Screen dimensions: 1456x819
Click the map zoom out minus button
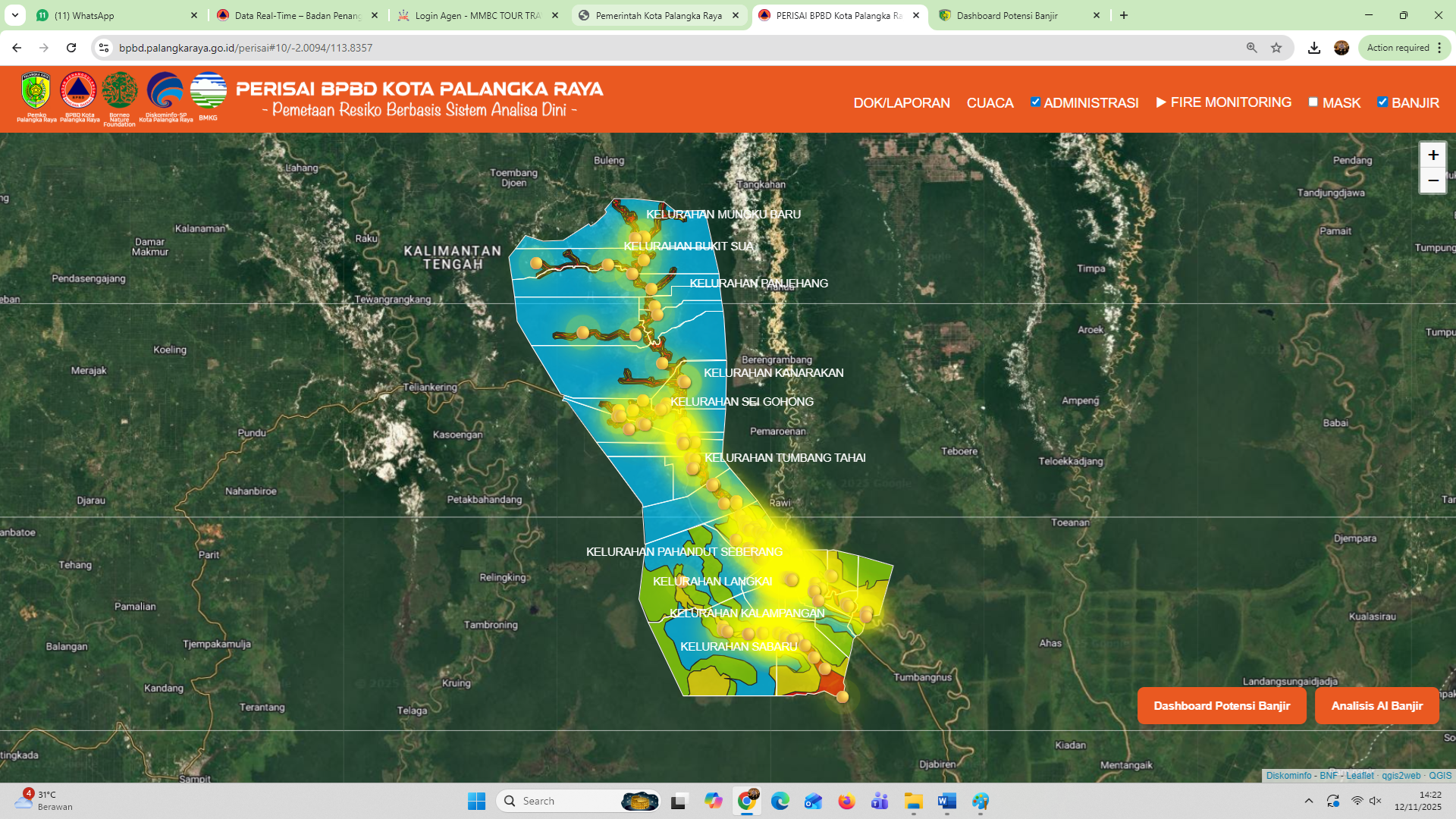(x=1432, y=180)
